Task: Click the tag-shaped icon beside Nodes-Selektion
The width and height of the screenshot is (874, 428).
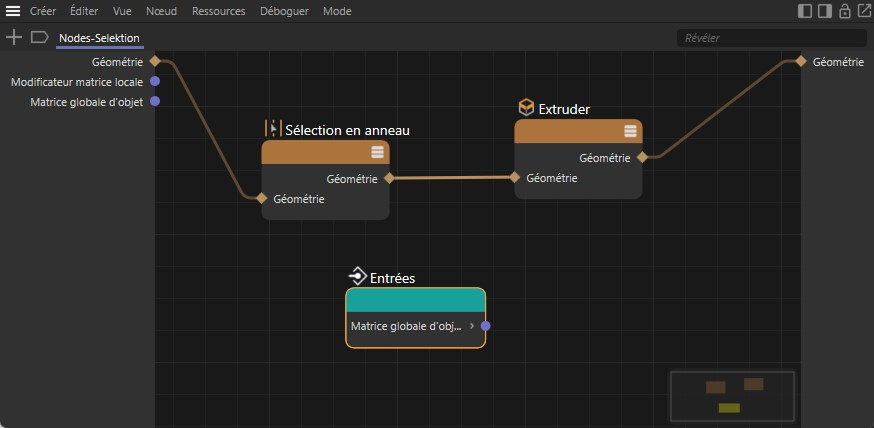Action: coord(40,37)
